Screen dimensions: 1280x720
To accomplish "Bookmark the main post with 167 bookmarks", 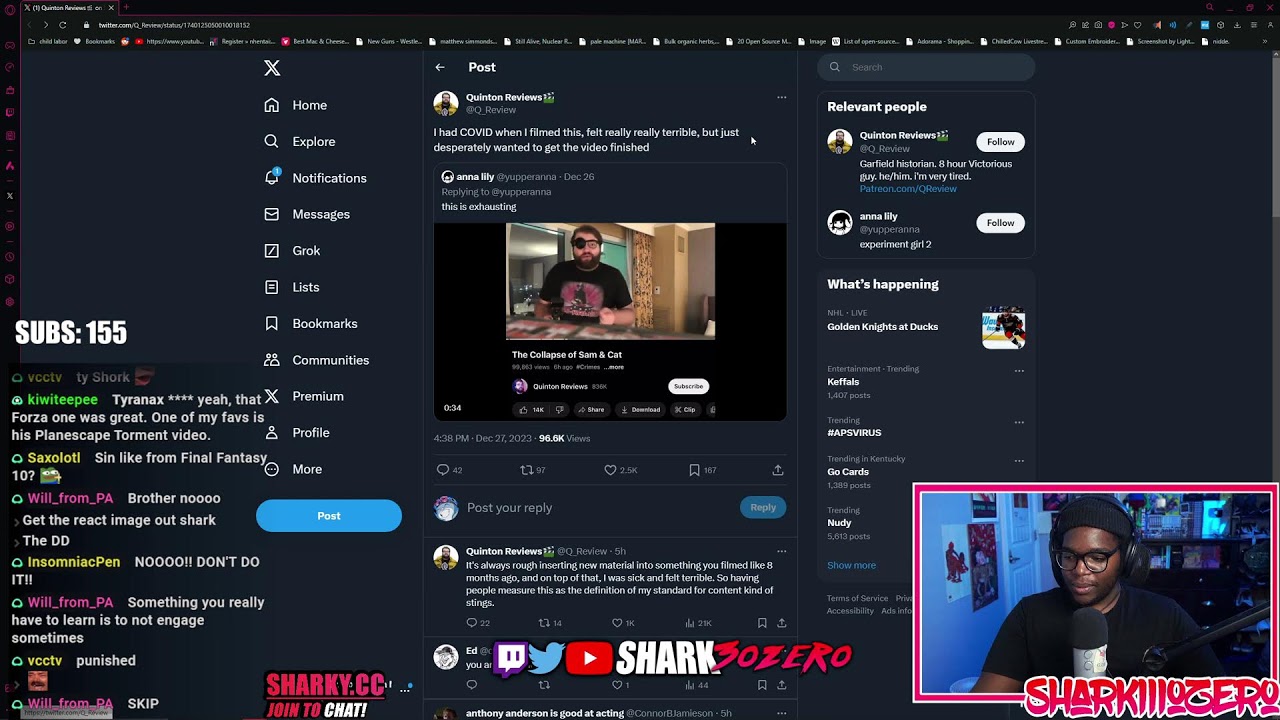I will [x=694, y=470].
